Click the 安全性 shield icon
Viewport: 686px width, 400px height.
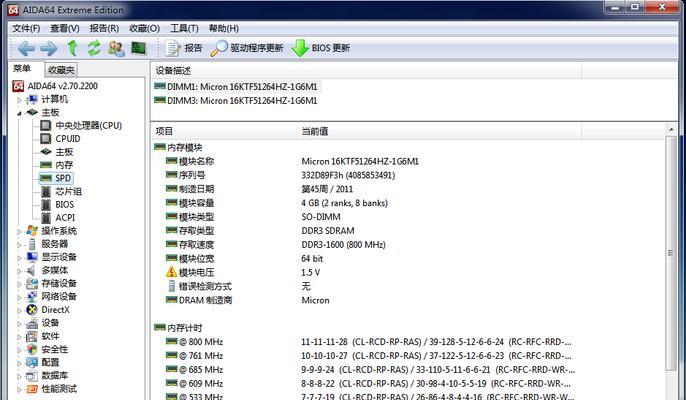[x=32, y=349]
